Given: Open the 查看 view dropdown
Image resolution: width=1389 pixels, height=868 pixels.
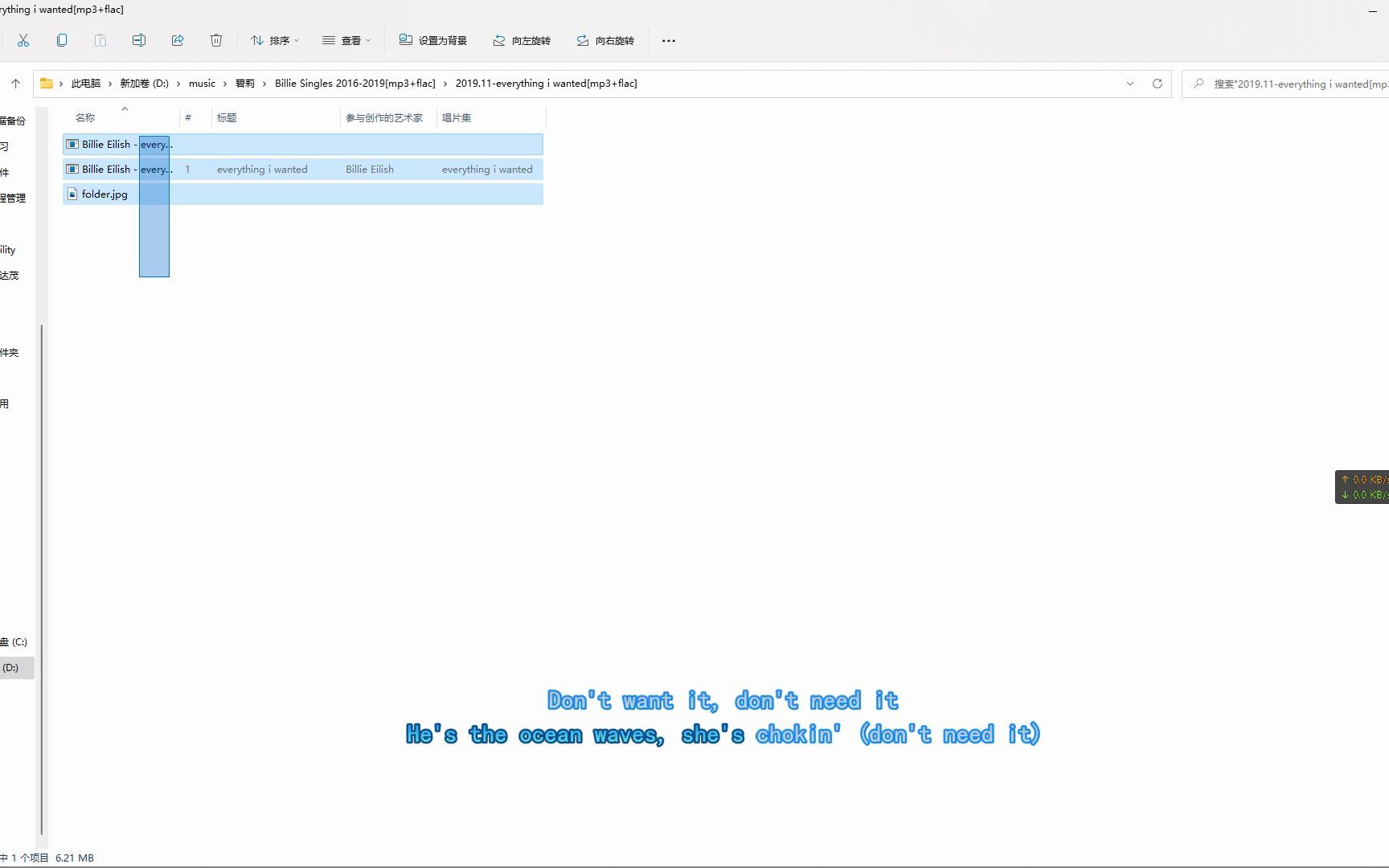Looking at the screenshot, I should click(346, 40).
